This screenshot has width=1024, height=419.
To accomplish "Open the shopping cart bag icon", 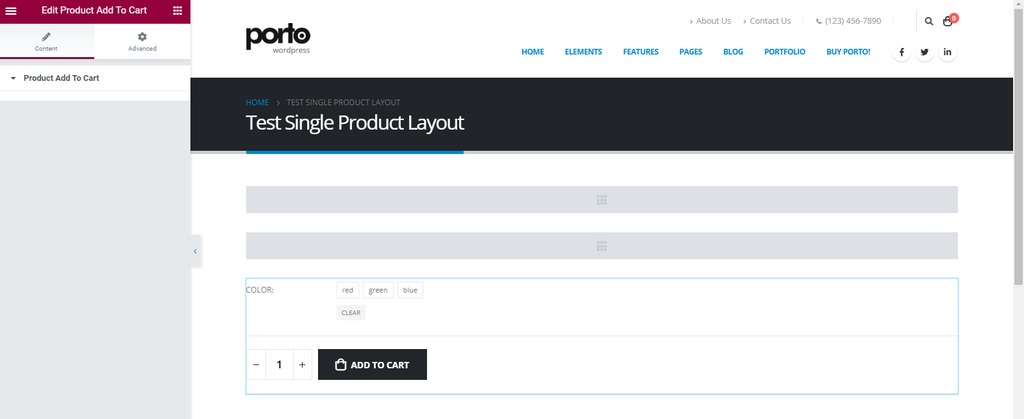I will pos(948,22).
